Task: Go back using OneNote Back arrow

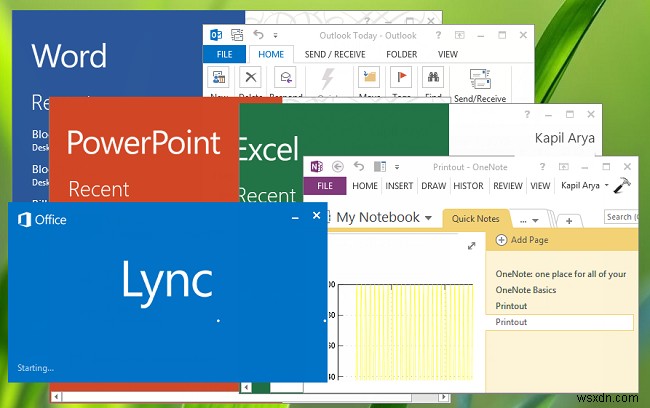Action: click(338, 167)
